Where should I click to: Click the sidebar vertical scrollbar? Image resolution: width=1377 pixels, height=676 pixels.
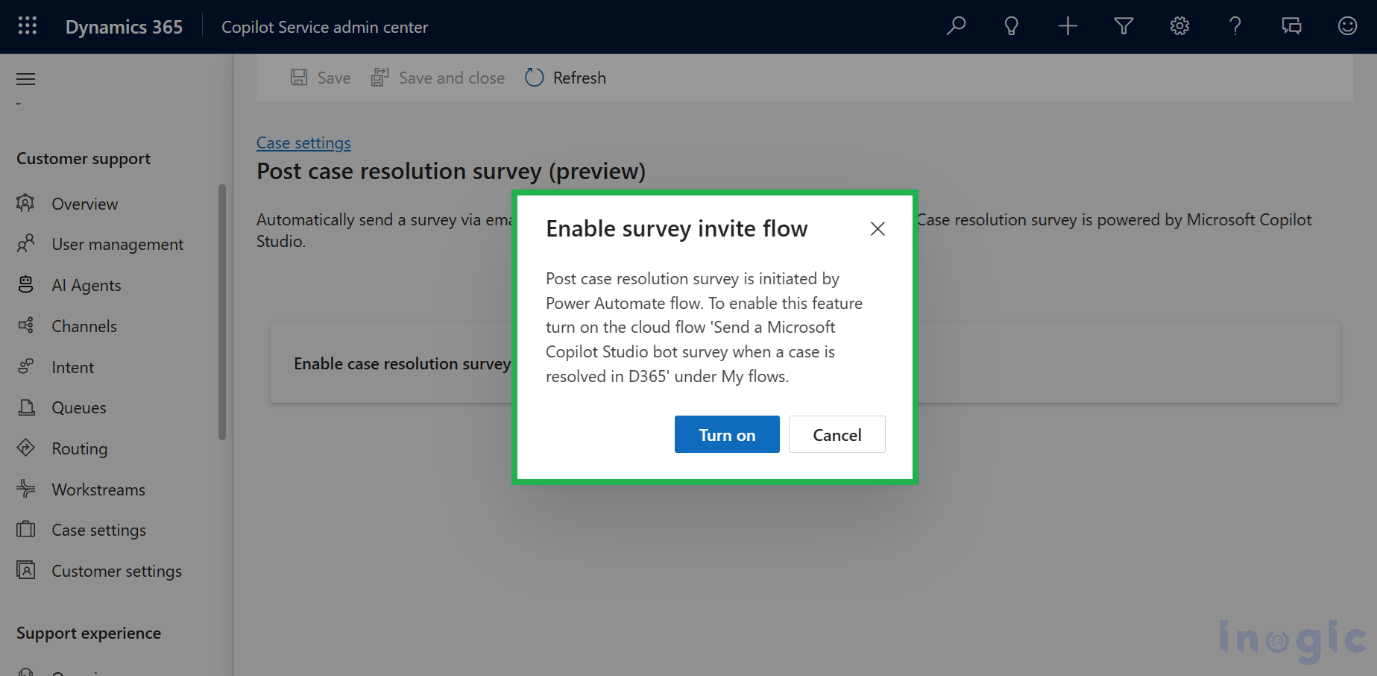pos(222,310)
